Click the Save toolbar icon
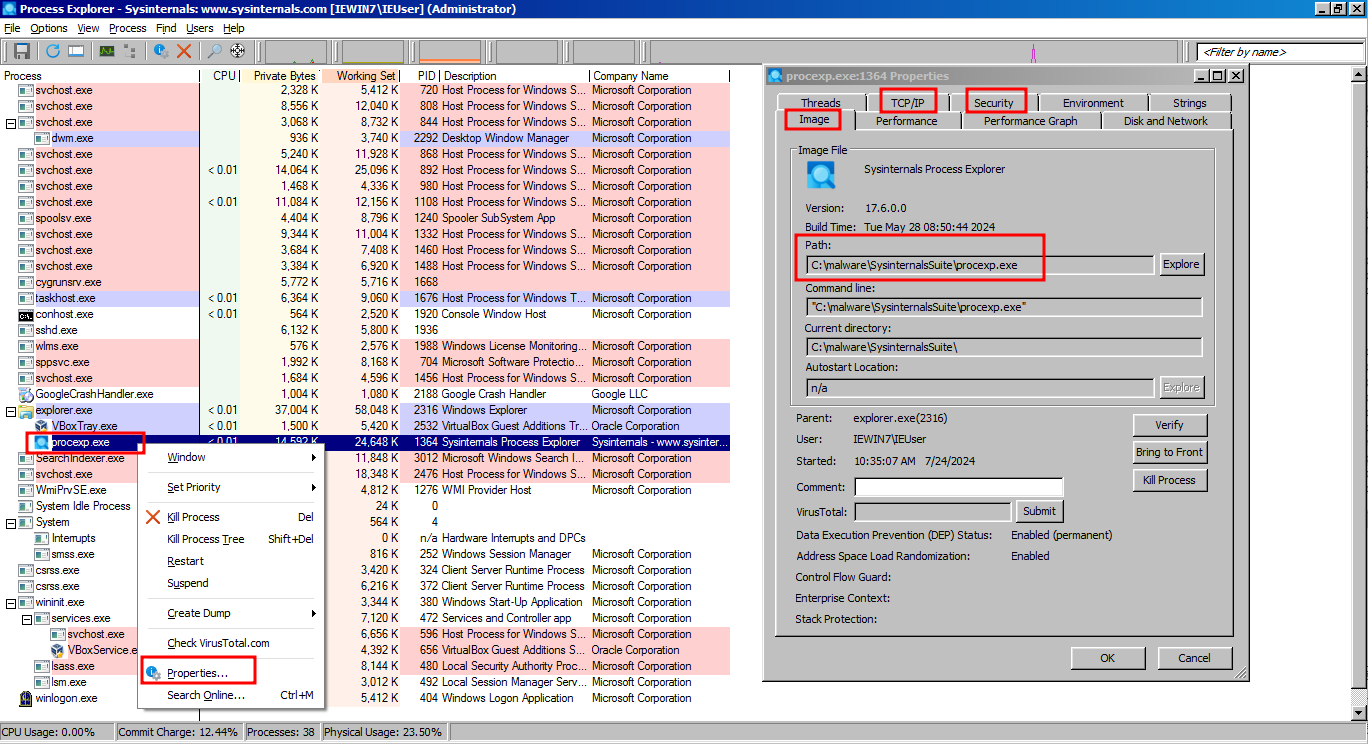This screenshot has width=1368, height=744. click(22, 51)
